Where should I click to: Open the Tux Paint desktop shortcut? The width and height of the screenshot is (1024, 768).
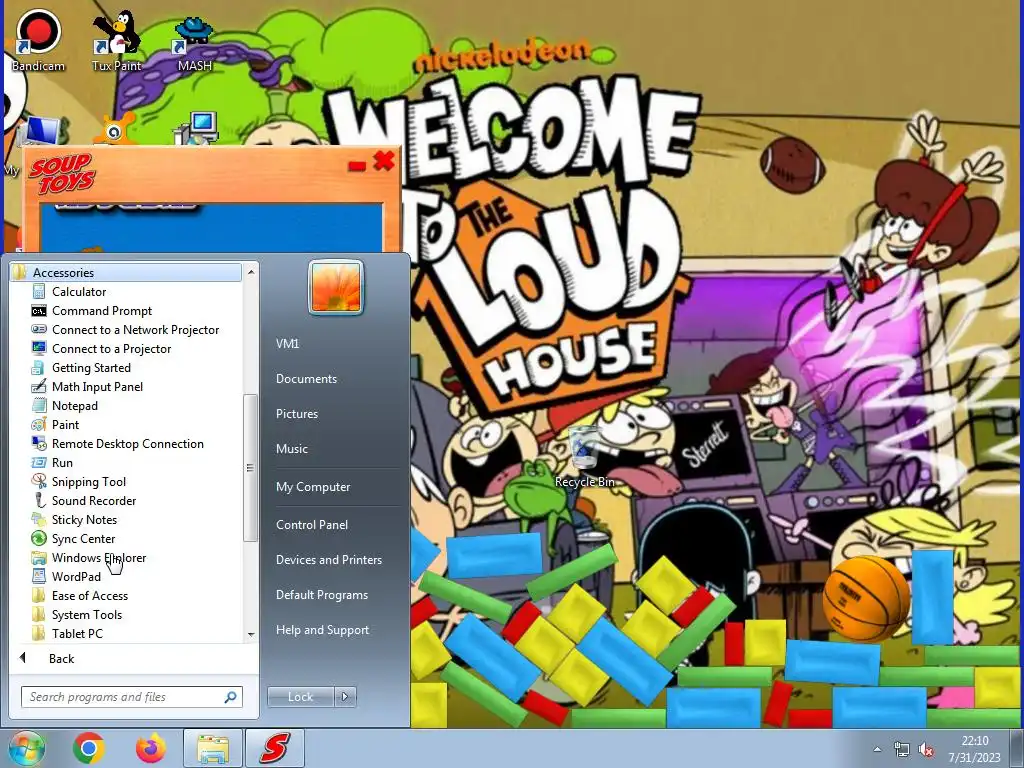point(116,40)
